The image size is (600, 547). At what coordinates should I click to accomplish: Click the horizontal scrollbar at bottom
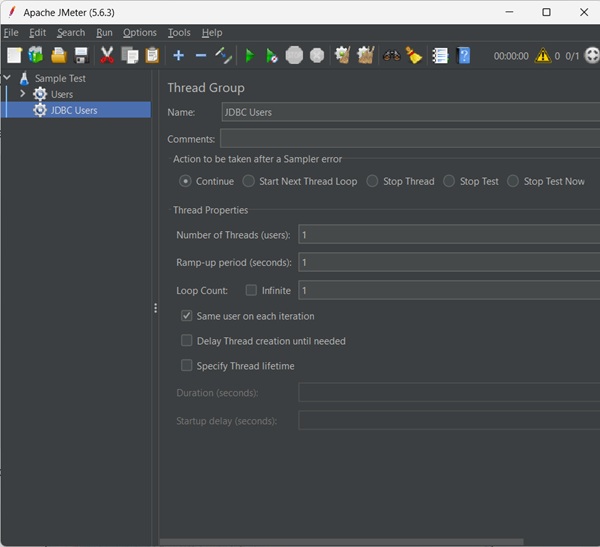(x=341, y=542)
